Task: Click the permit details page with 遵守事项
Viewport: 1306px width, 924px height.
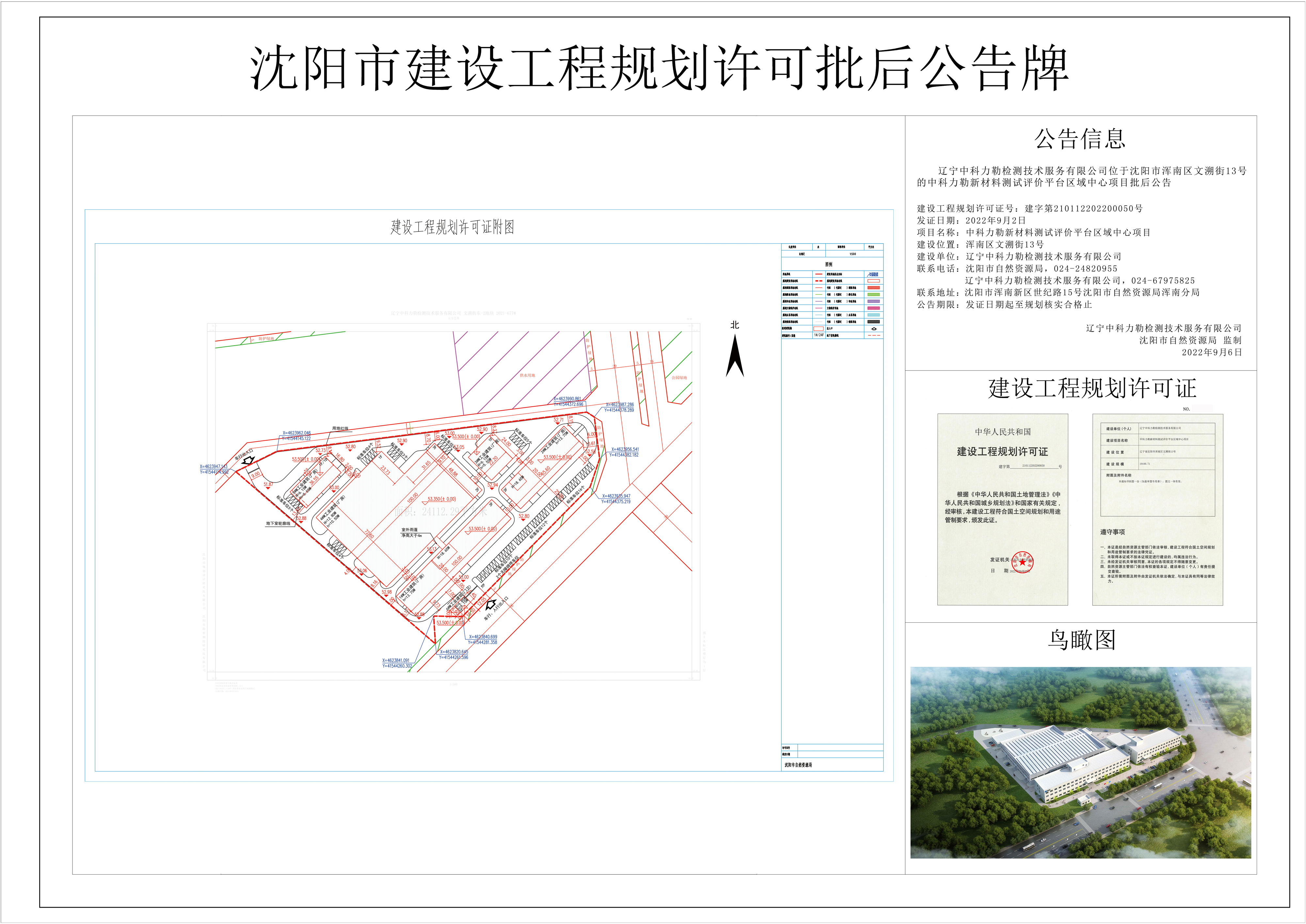Action: [1157, 509]
